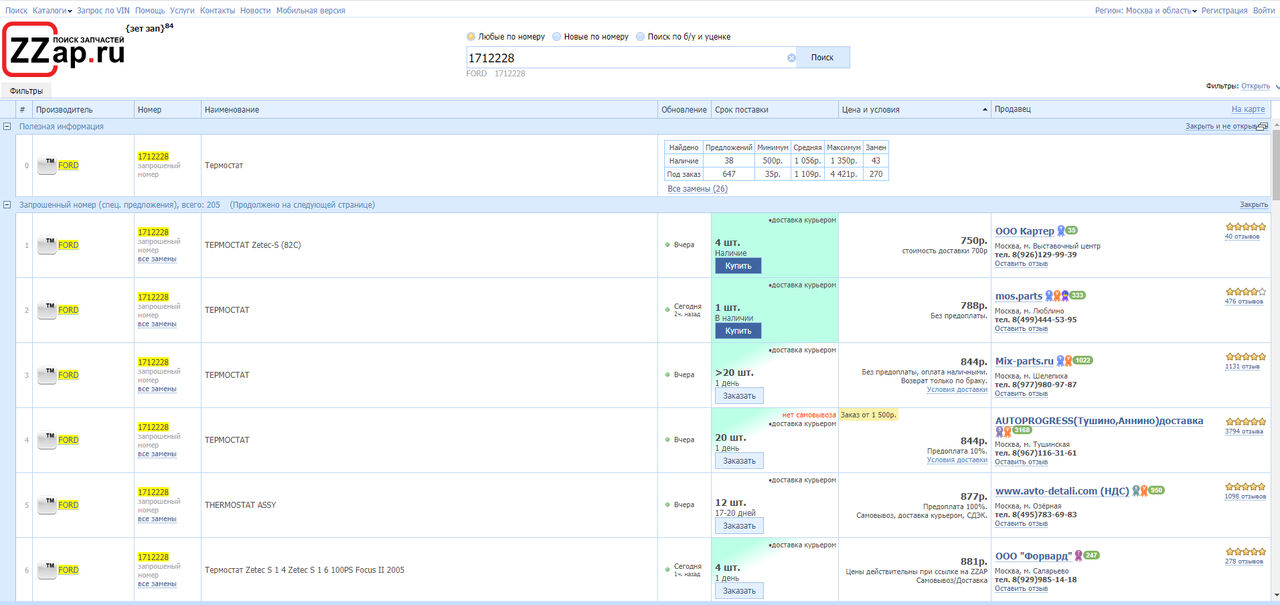Open filters via Открыть link

[1255, 86]
